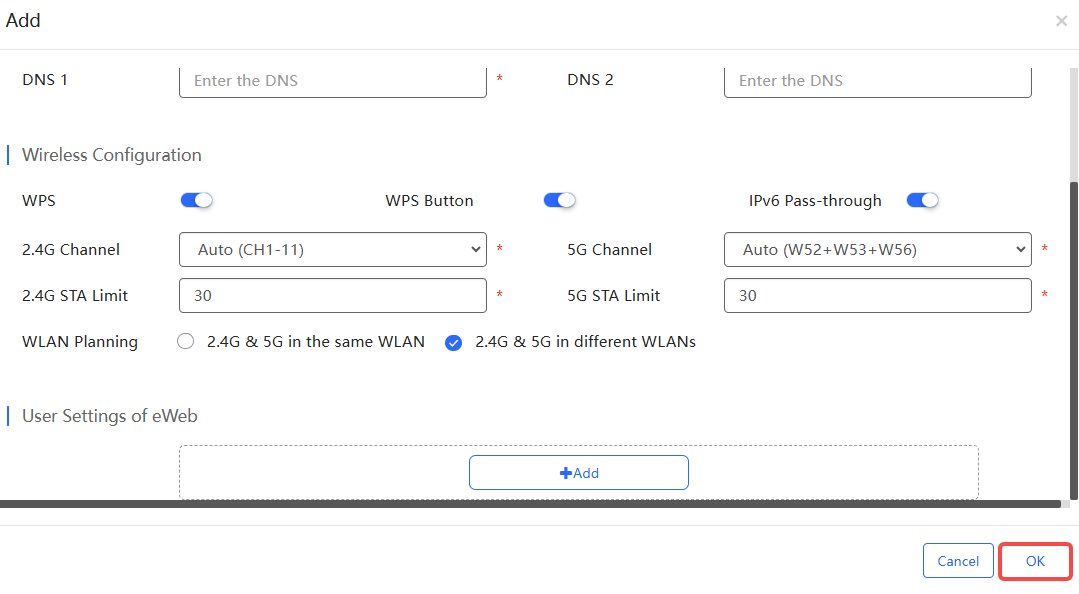Viewport: 1079px width, 594px height.
Task: Click the horizontal scrollbar at the bottom
Action: point(530,504)
